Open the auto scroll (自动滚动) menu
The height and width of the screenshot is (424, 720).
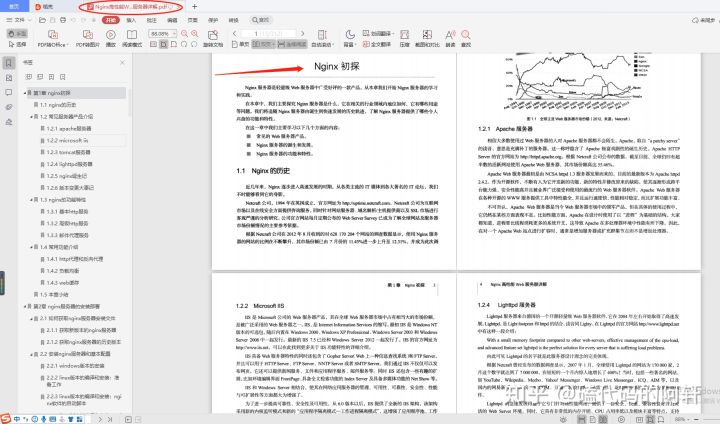coord(322,39)
